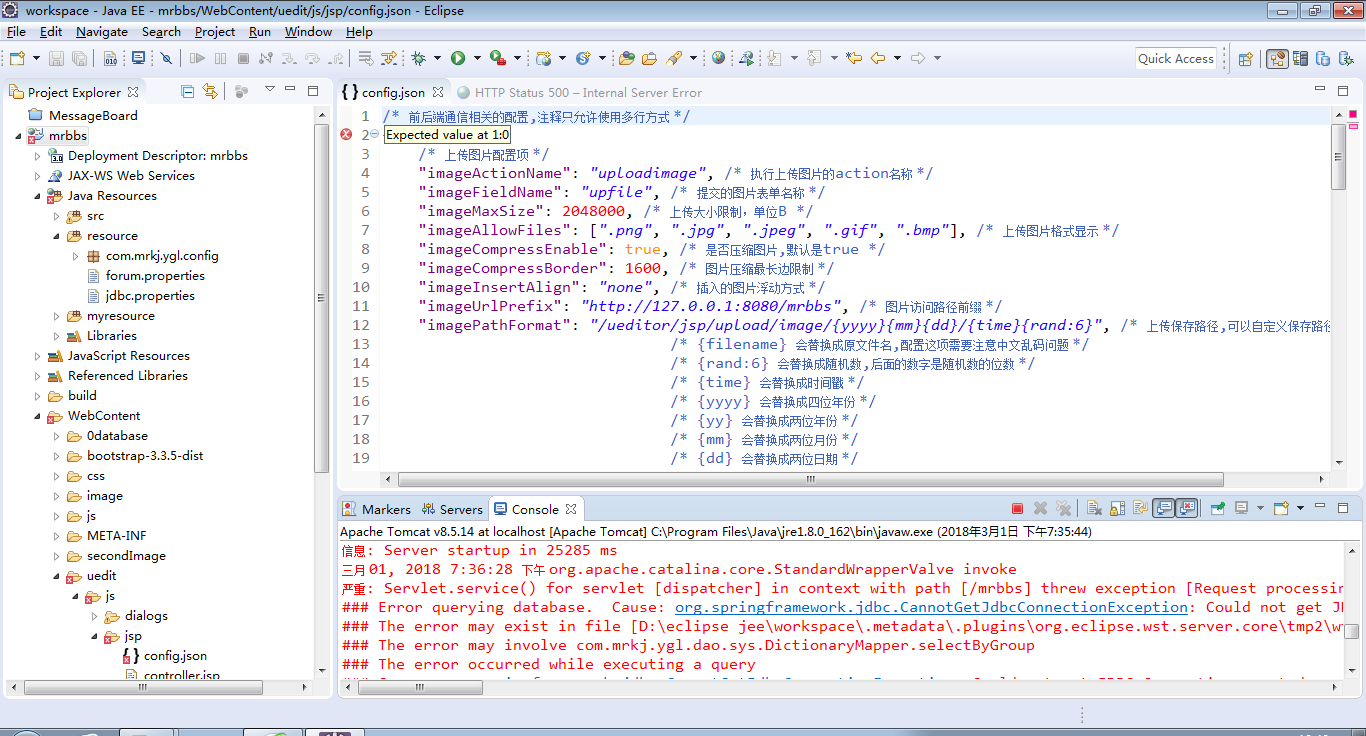Collapse the WebContent folder node
This screenshot has width=1366, height=736.
(38, 416)
